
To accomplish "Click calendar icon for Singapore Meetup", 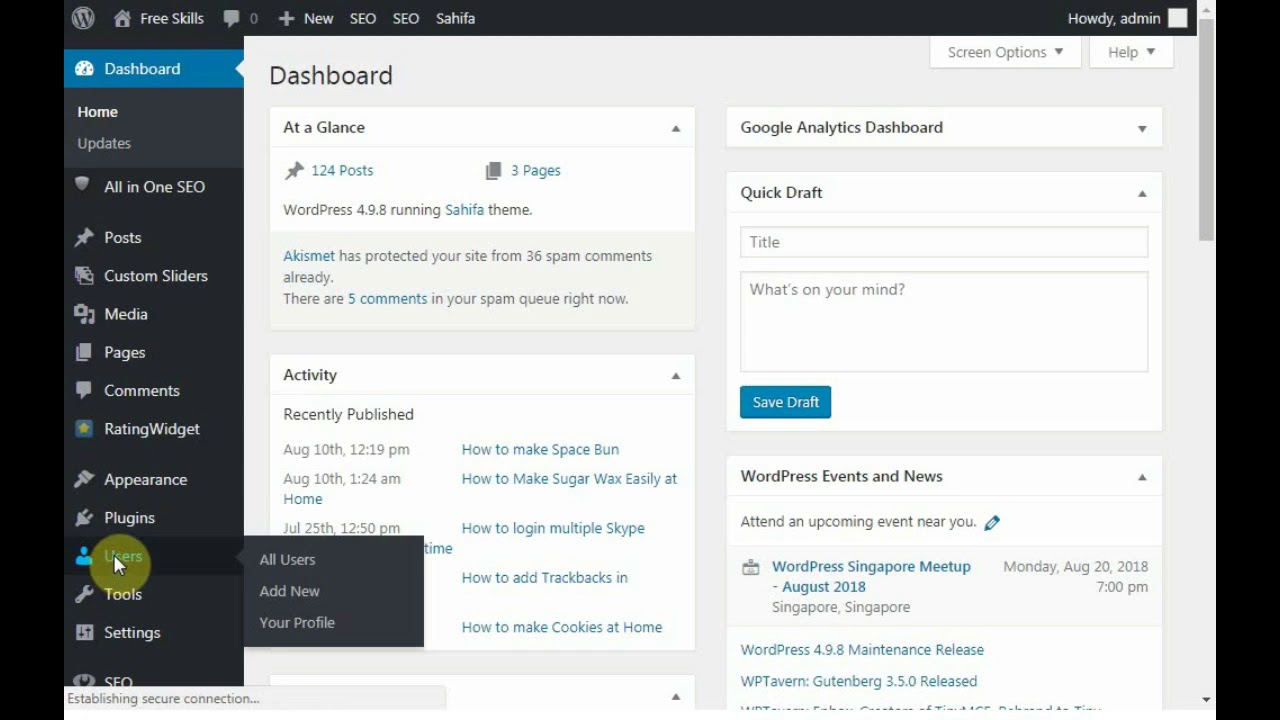I will 751,568.
